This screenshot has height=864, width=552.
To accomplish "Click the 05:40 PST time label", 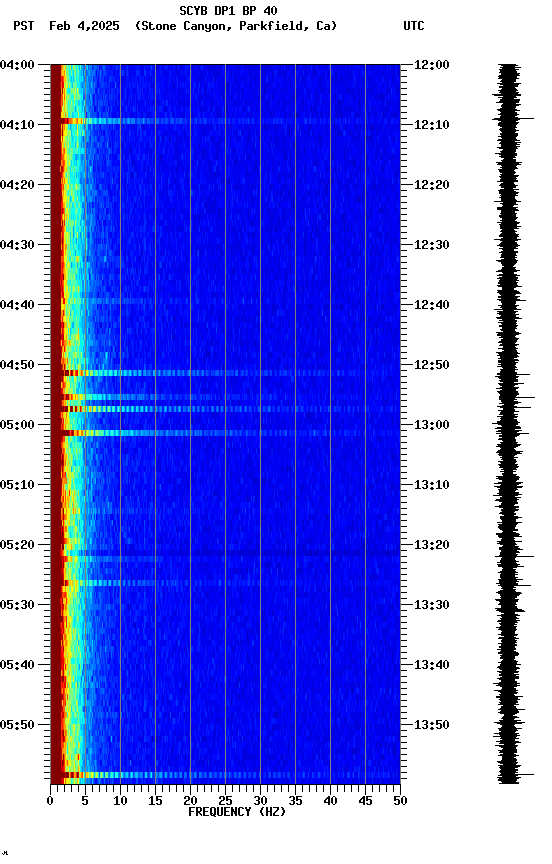I will (17, 665).
